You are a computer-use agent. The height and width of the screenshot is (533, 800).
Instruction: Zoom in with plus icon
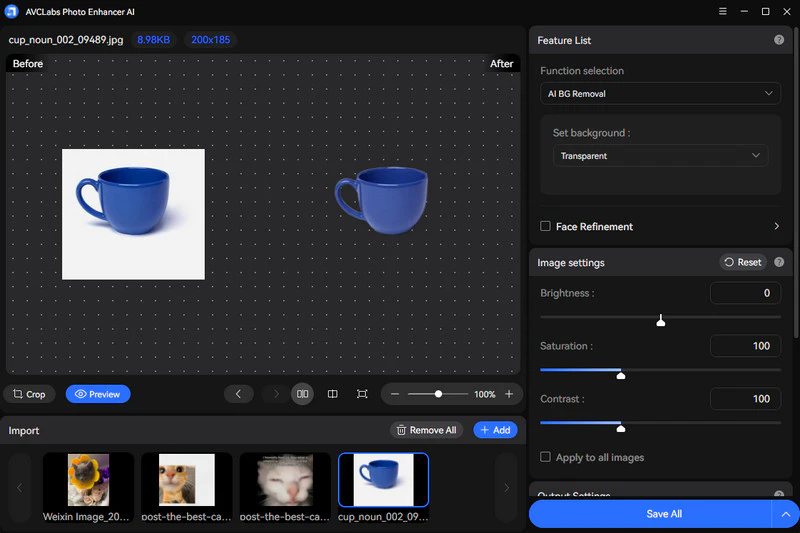509,394
